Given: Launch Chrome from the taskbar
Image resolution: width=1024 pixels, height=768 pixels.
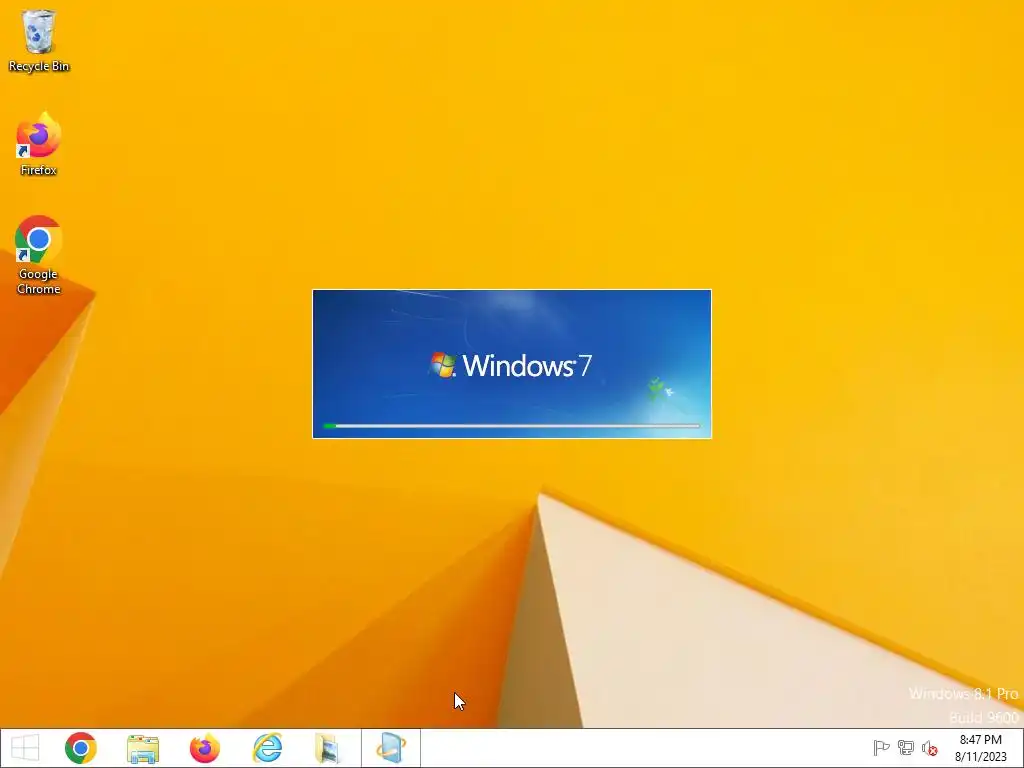Looking at the screenshot, I should (81, 748).
